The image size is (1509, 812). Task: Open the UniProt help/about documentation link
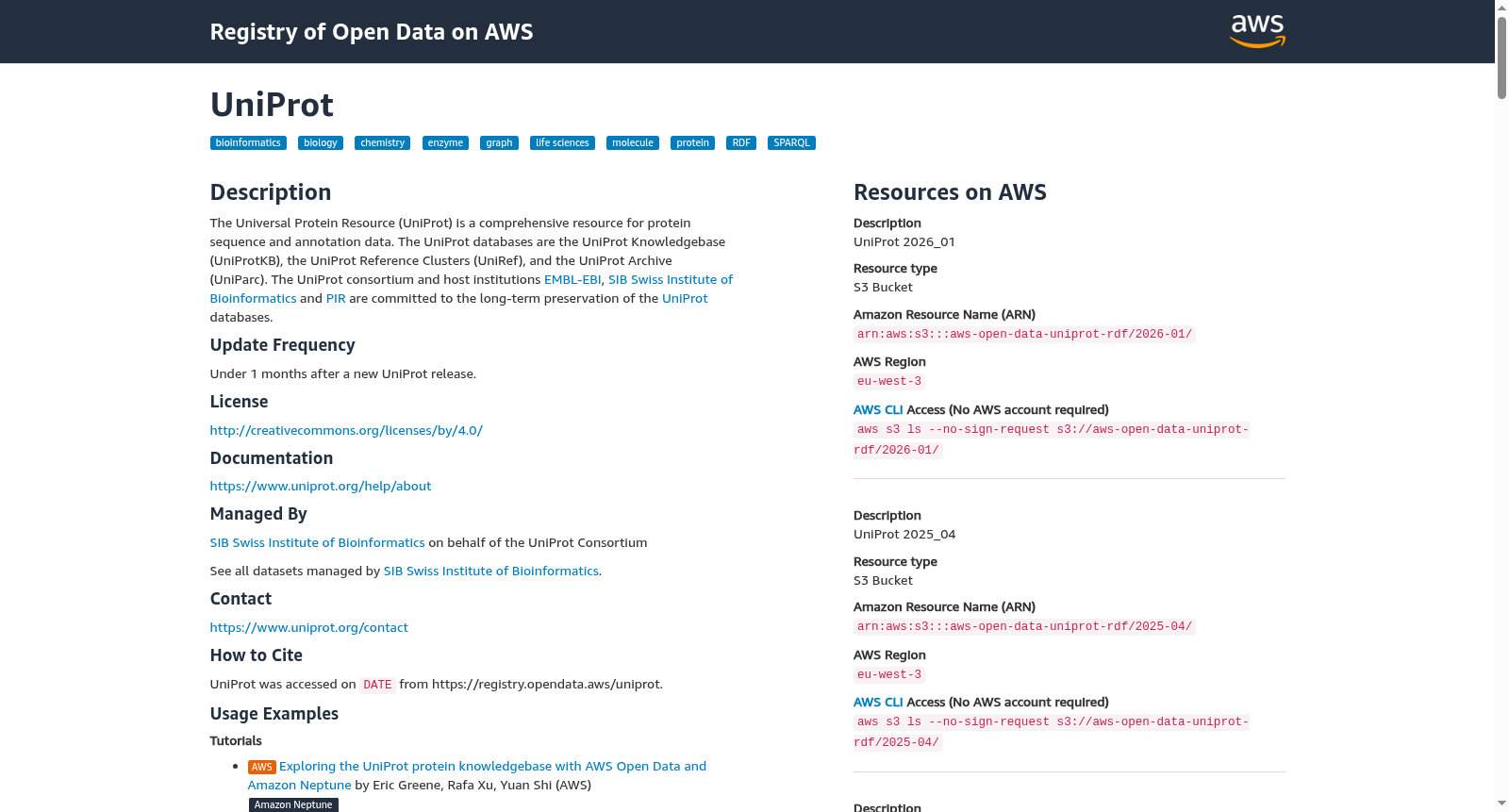pyautogui.click(x=321, y=487)
